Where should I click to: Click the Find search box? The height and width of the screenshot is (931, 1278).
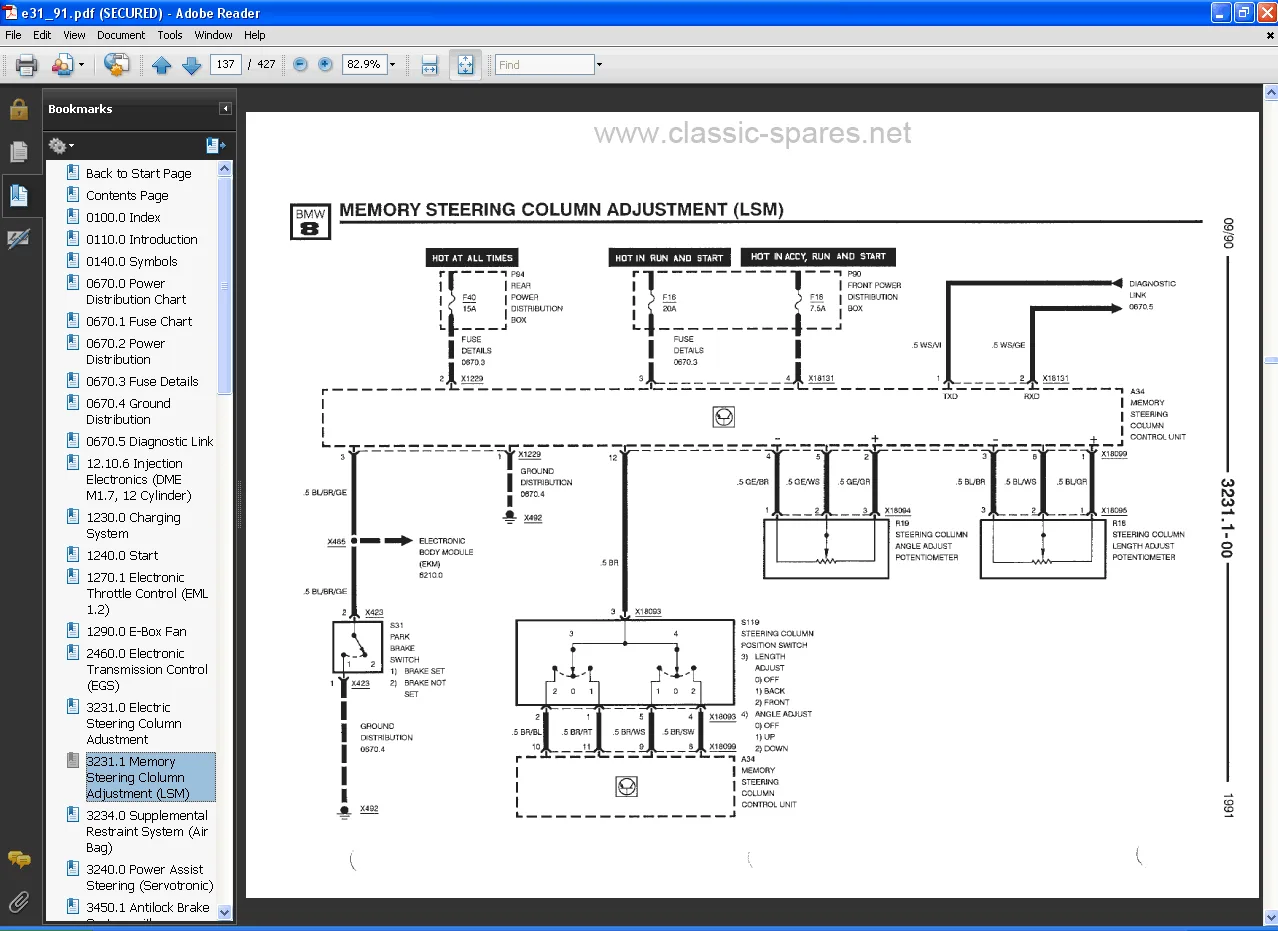[544, 65]
